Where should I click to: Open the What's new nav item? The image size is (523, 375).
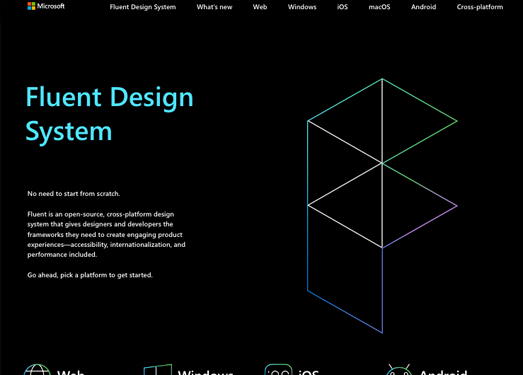(x=214, y=7)
